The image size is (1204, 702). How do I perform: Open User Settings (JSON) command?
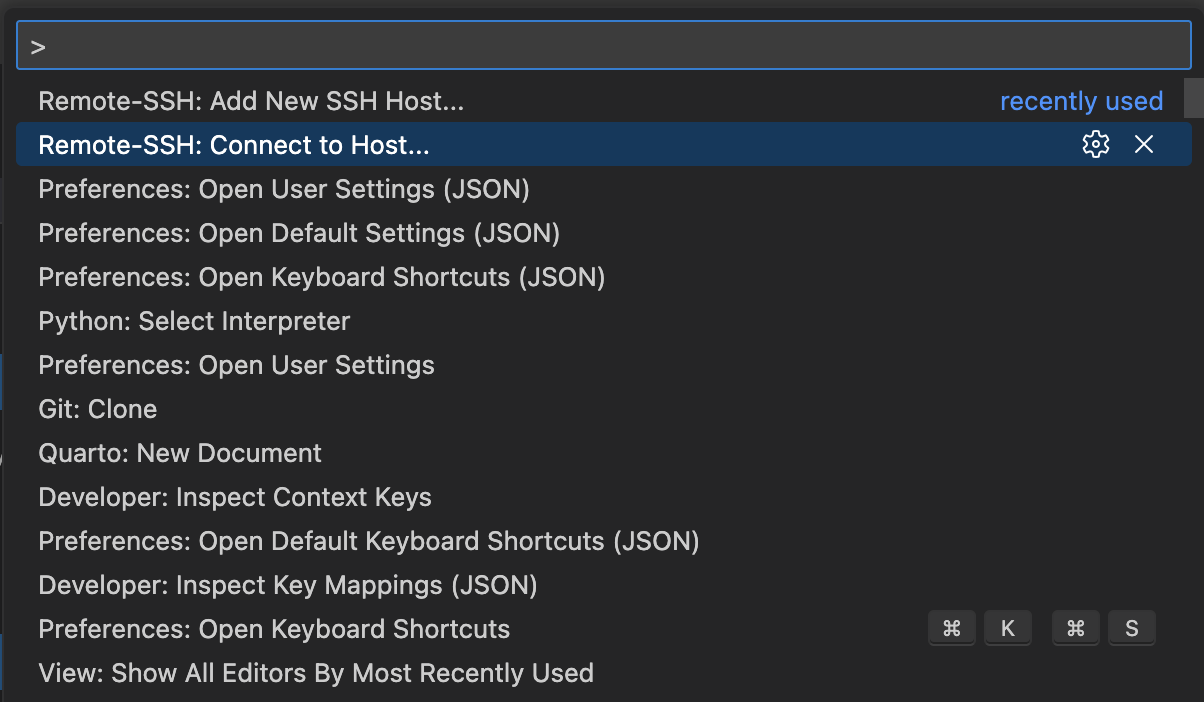[x=284, y=189]
